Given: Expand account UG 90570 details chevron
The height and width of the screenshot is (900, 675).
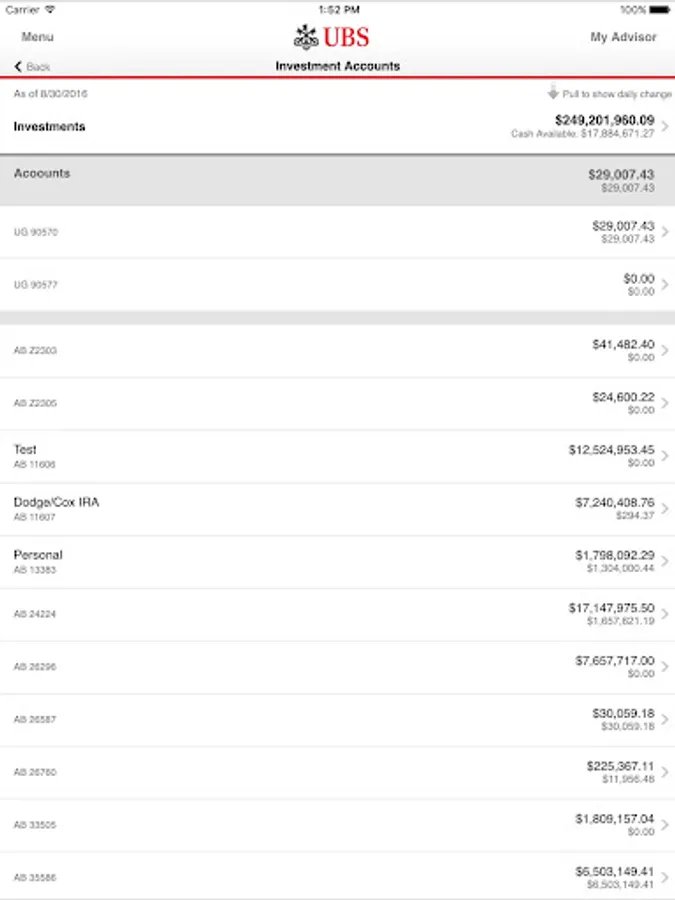Looking at the screenshot, I should (665, 232).
